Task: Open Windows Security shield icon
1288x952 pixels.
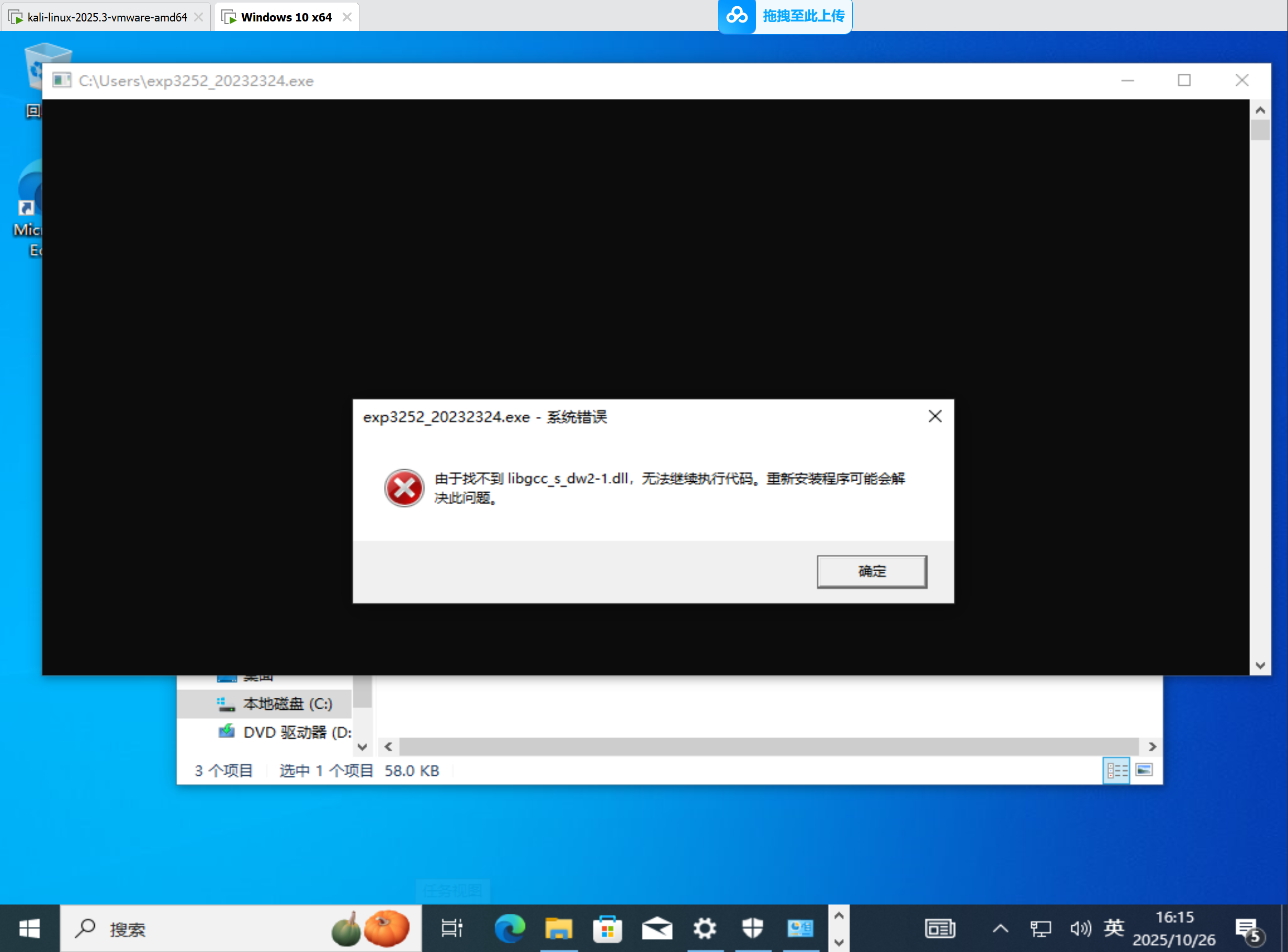Action: pyautogui.click(x=753, y=928)
